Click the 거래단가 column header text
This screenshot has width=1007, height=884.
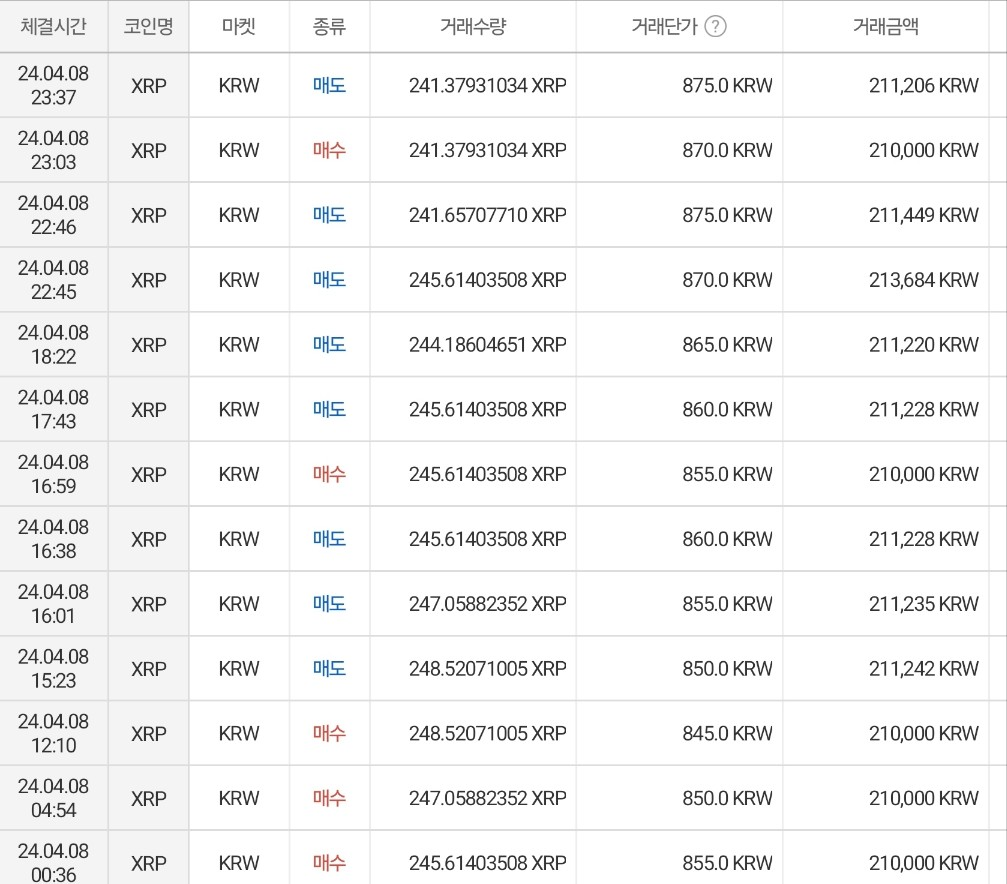(664, 26)
